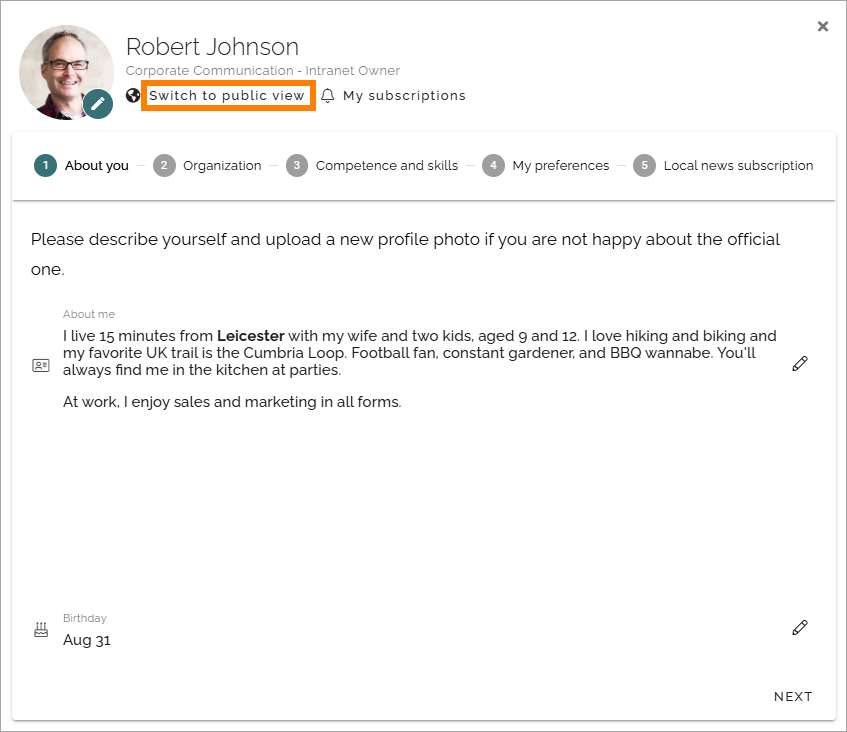The height and width of the screenshot is (732, 847).
Task: Select the My preferences step
Action: tap(546, 165)
